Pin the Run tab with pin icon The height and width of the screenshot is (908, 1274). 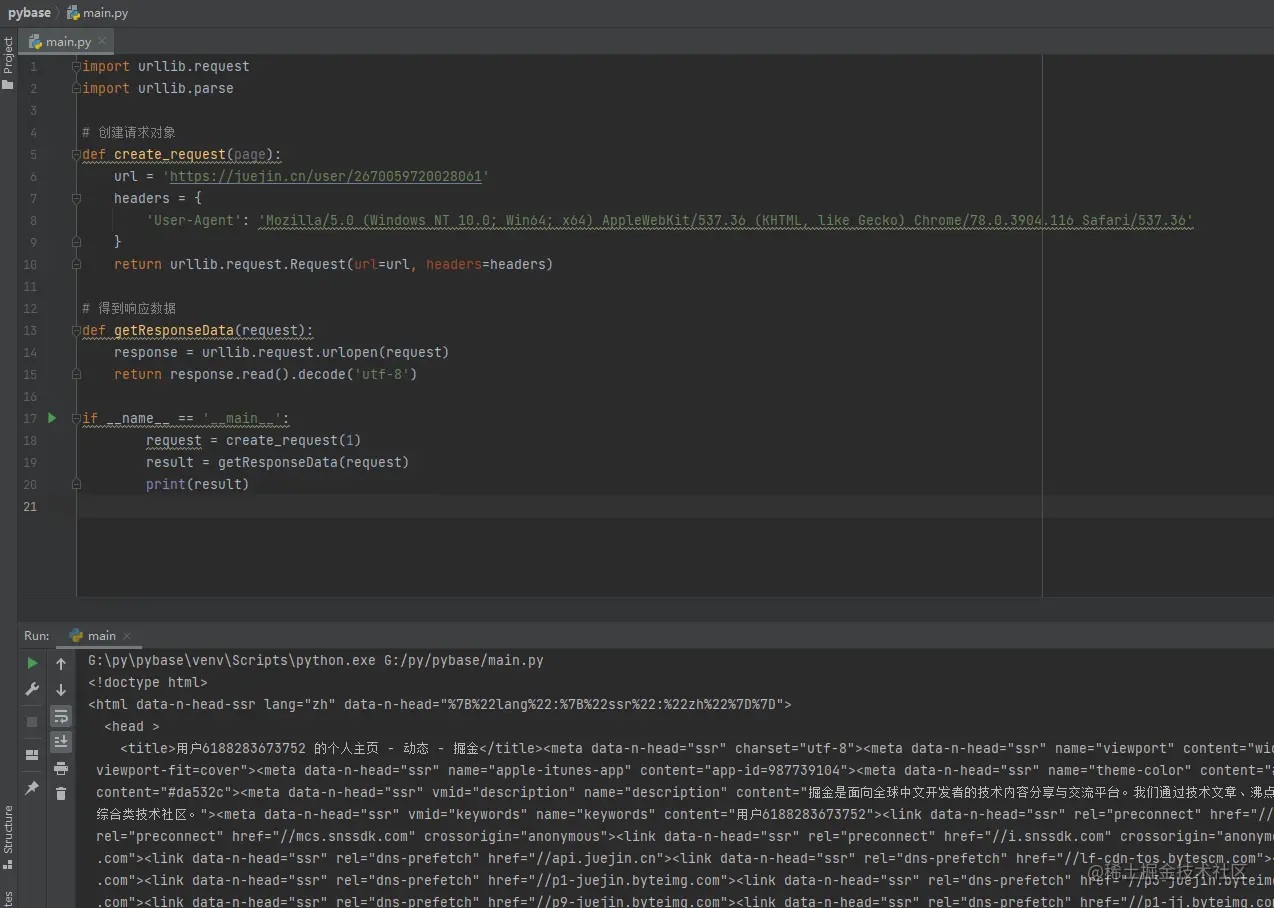pos(32,788)
